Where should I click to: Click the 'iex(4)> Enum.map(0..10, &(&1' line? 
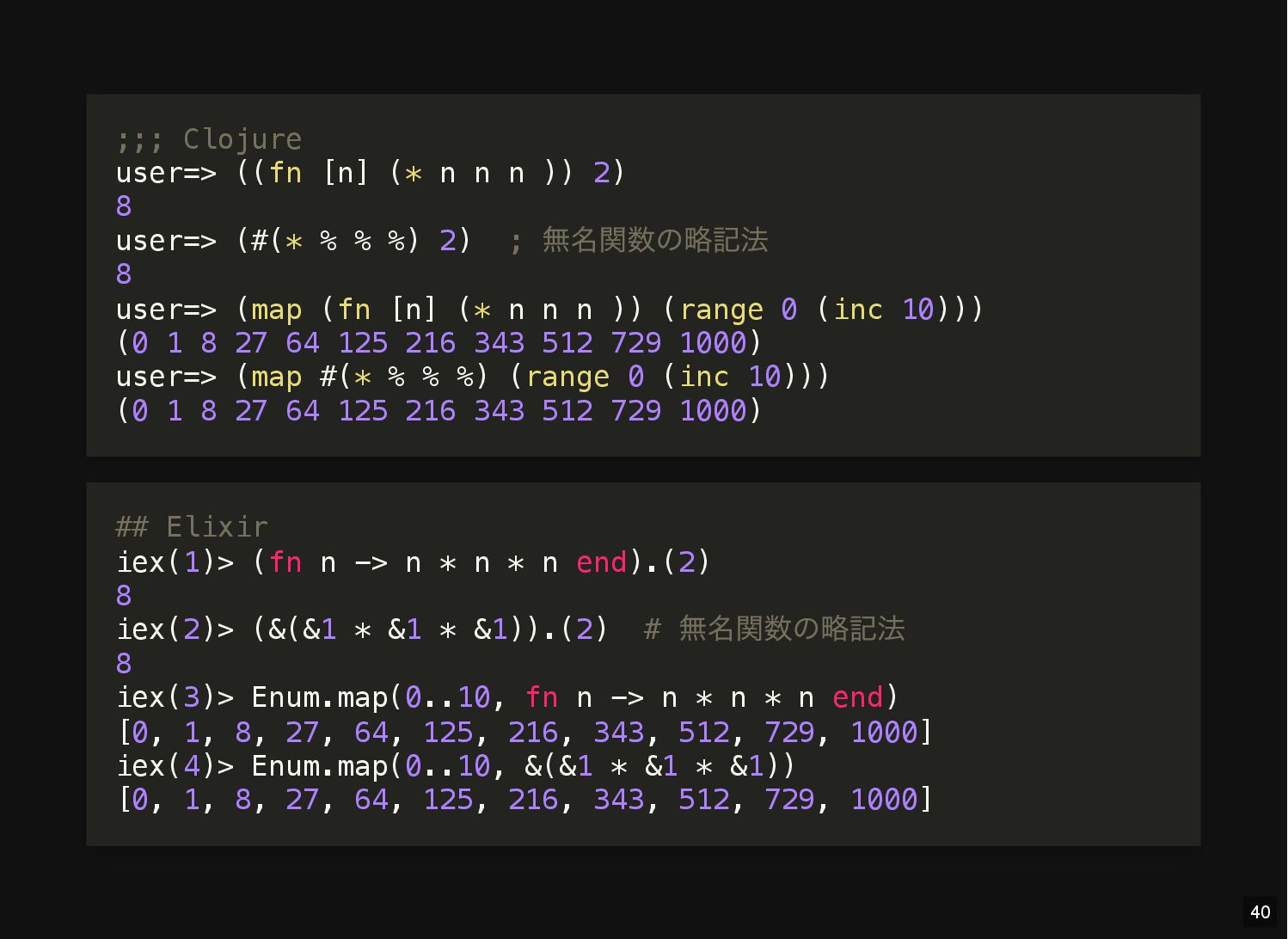tap(456, 765)
